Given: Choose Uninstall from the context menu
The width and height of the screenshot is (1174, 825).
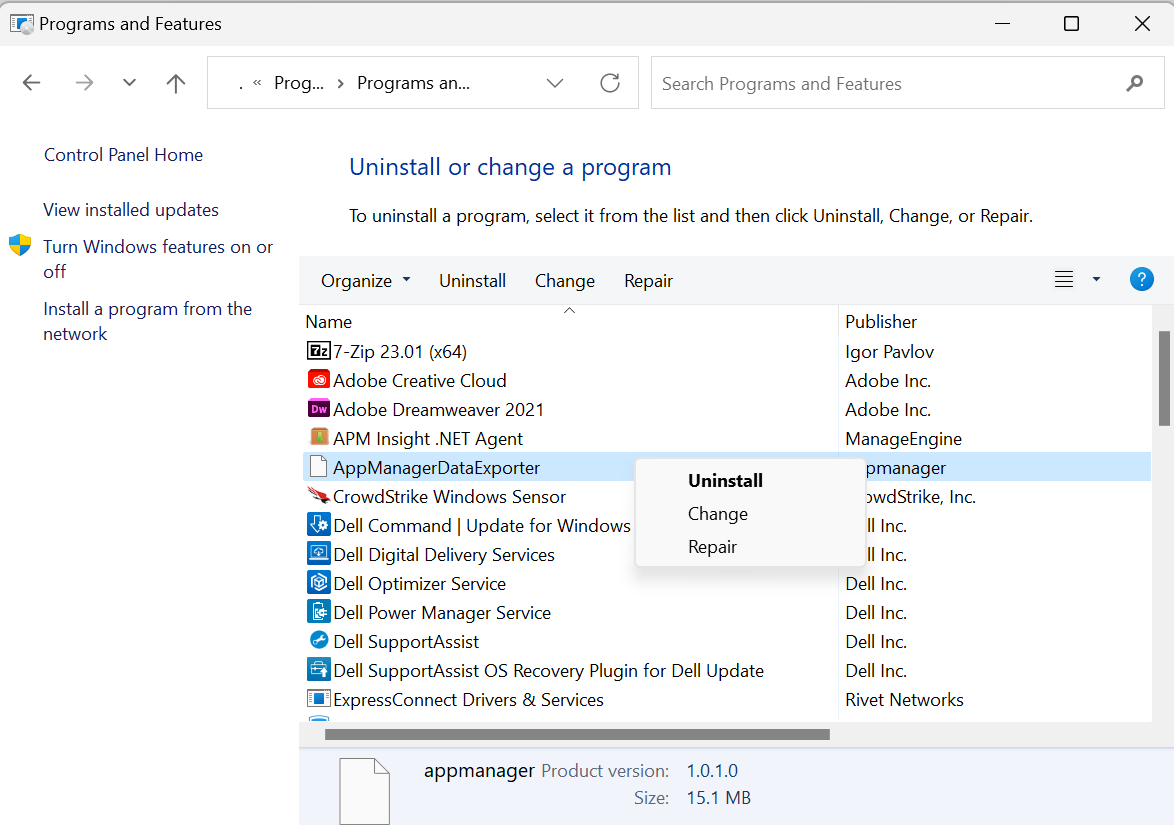Looking at the screenshot, I should pyautogui.click(x=726, y=481).
